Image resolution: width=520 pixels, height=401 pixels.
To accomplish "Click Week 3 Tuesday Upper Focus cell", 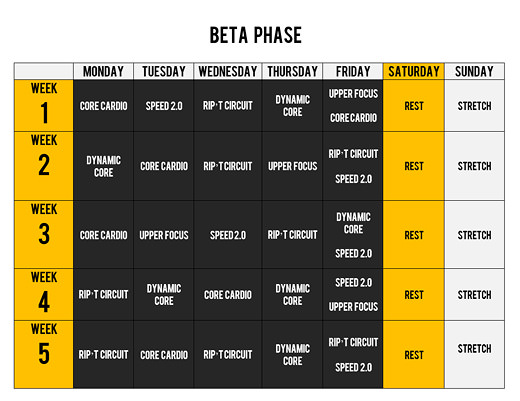I will pos(164,235).
